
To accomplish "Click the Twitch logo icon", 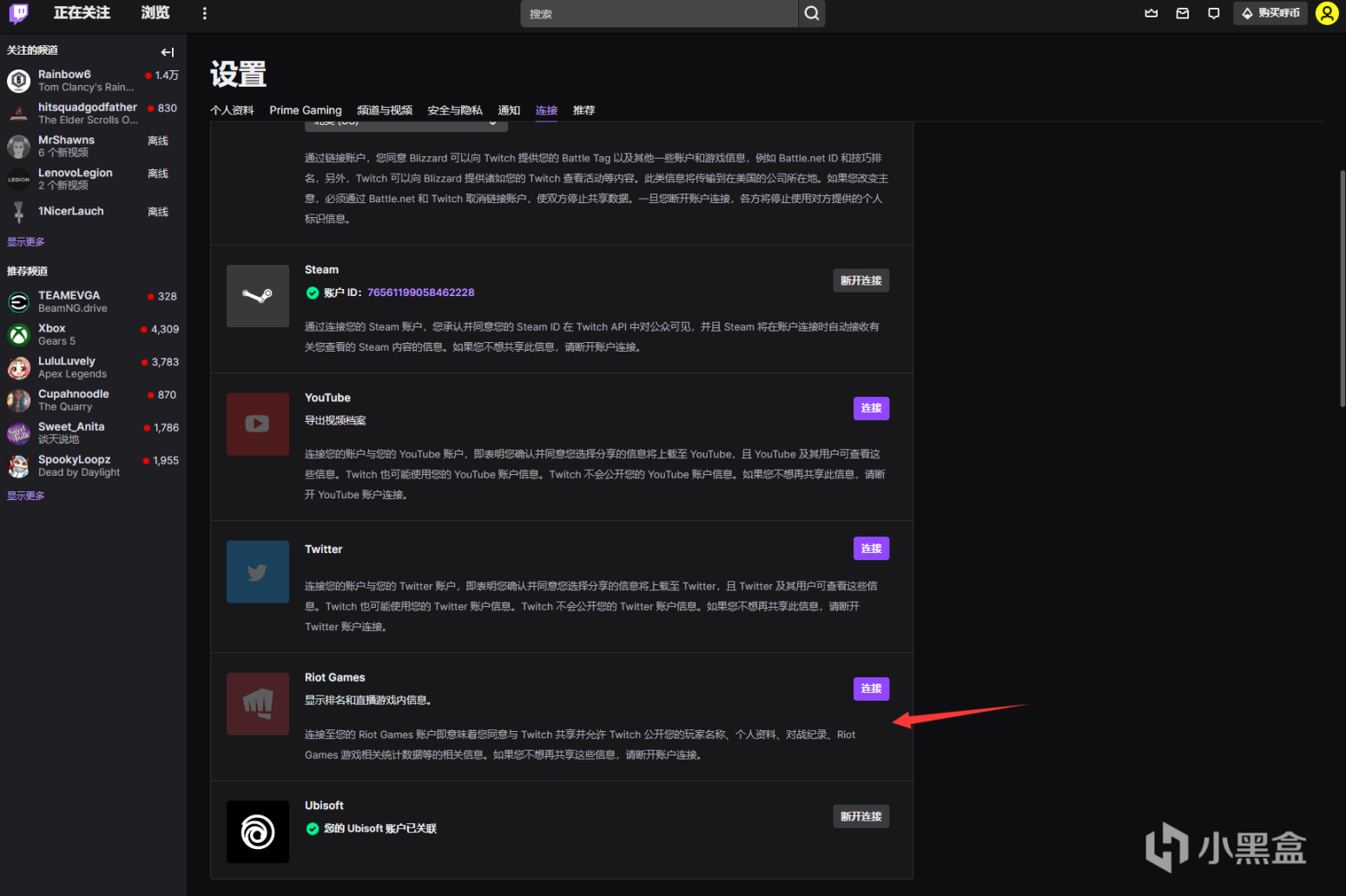I will pos(18,13).
